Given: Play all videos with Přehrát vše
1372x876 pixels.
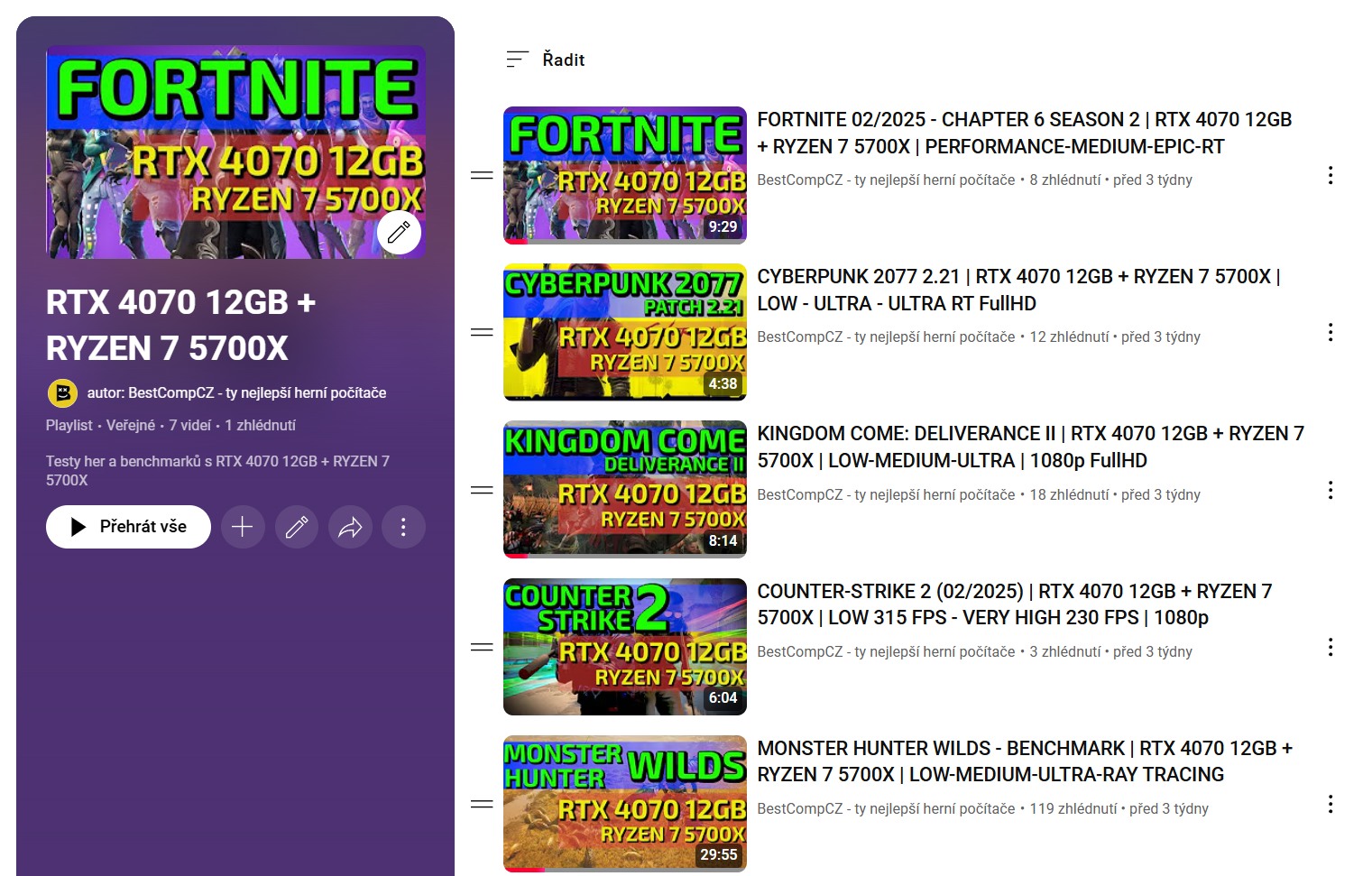Looking at the screenshot, I should [x=128, y=527].
